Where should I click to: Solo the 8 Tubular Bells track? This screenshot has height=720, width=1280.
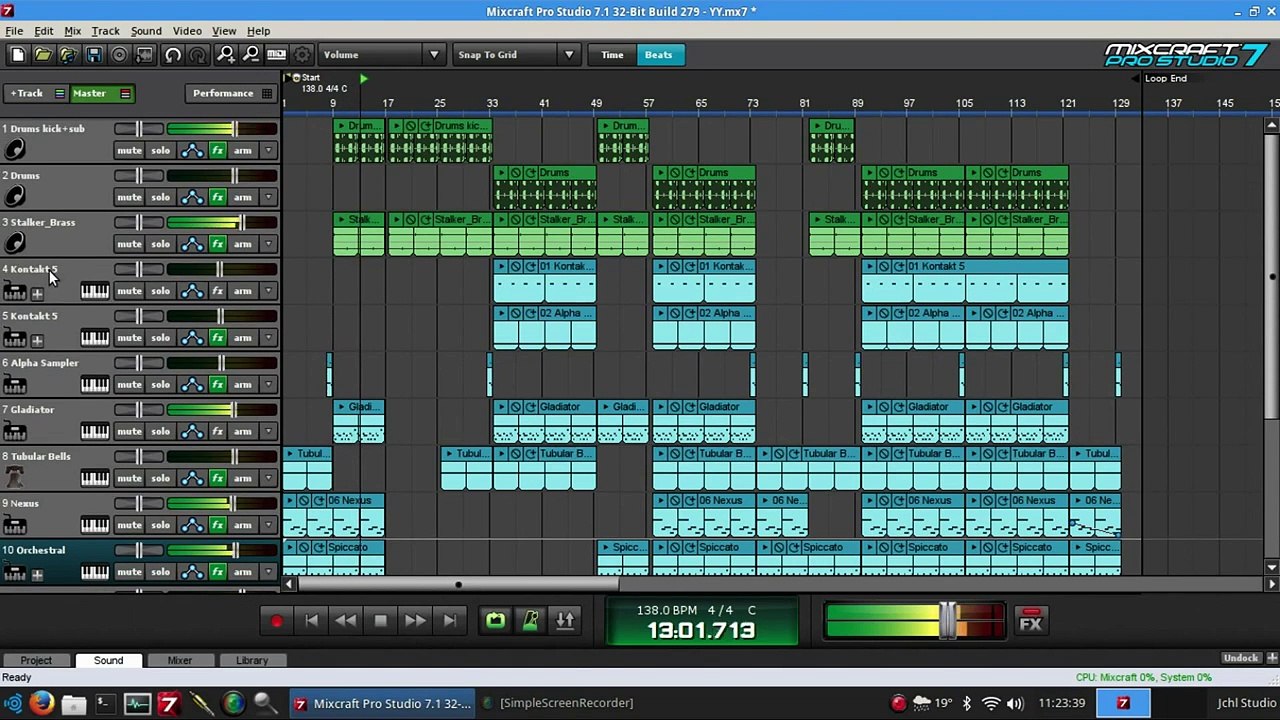160,478
